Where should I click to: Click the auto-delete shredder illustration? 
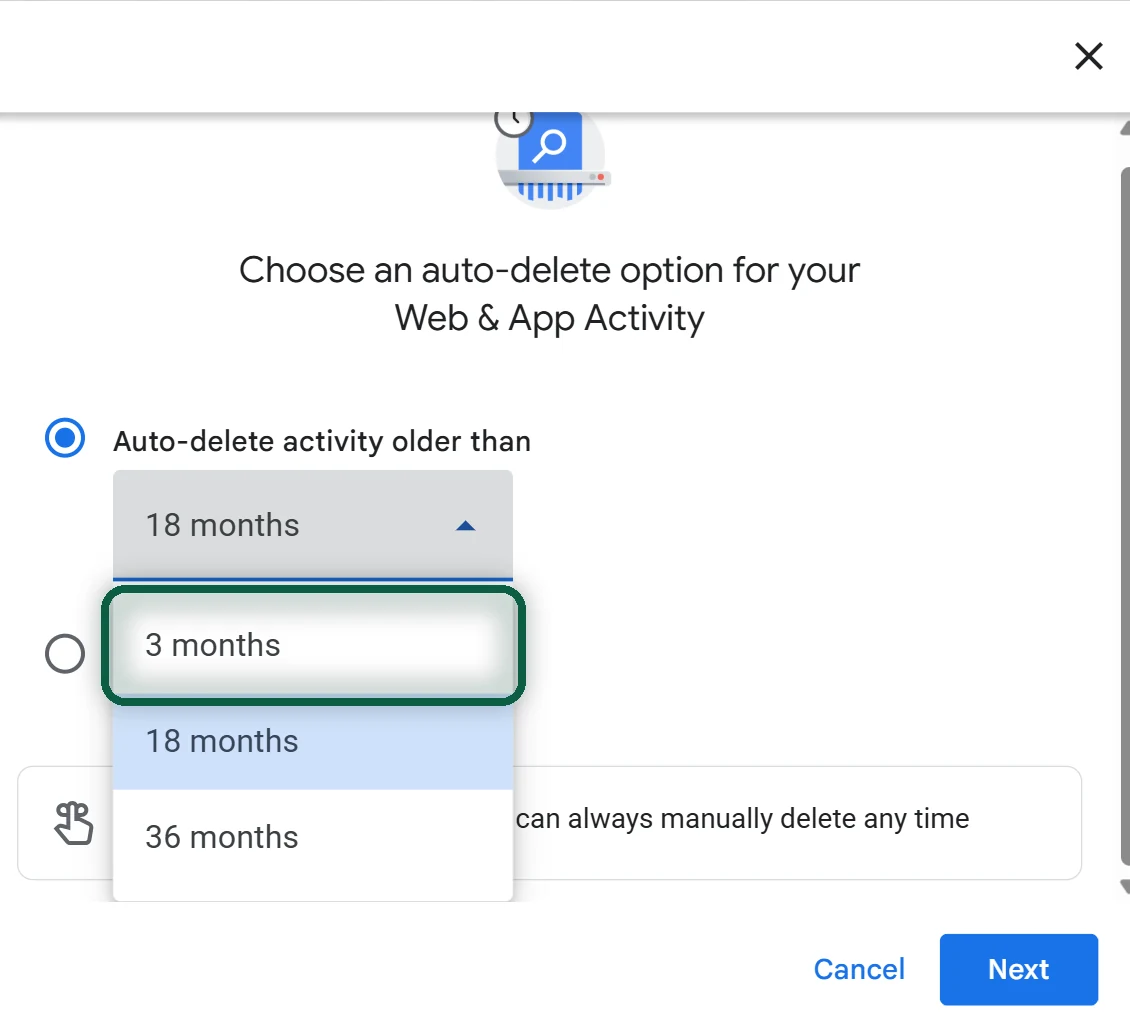tap(551, 160)
